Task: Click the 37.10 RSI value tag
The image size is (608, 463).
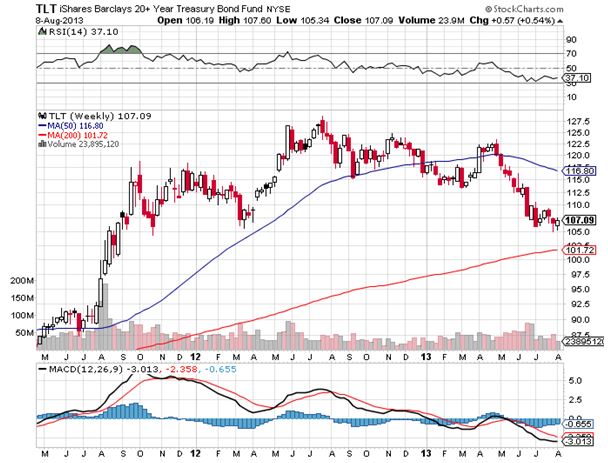Action: tap(577, 78)
